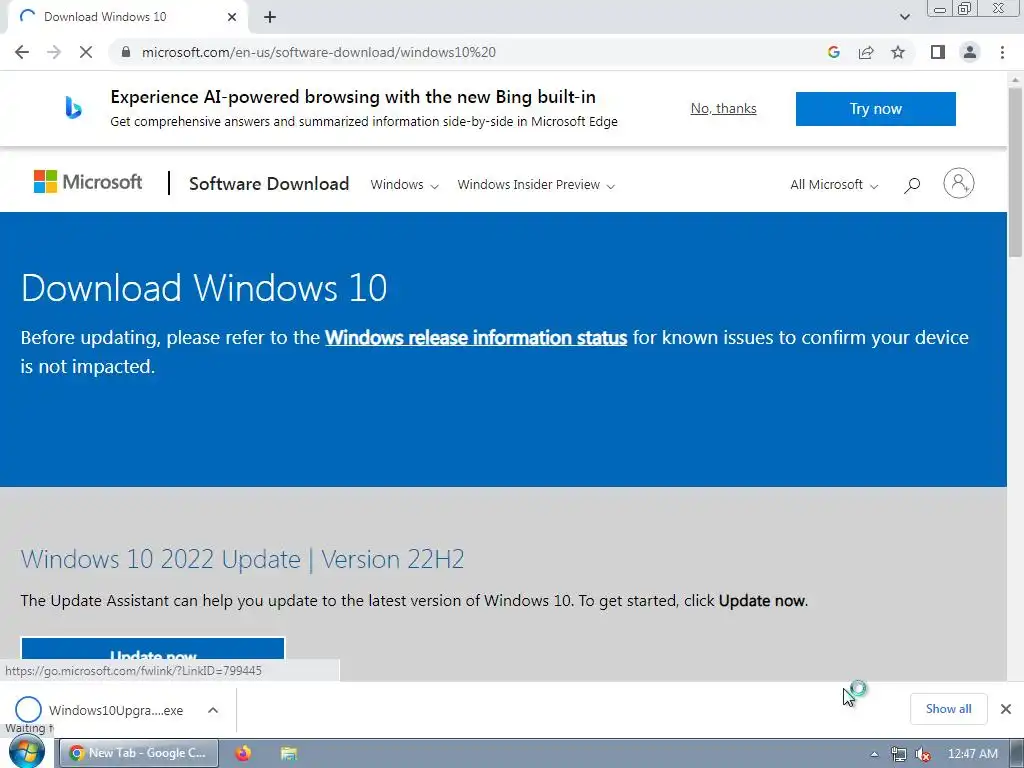Open File Explorer from taskbar
The image size is (1024, 768).
coord(289,753)
